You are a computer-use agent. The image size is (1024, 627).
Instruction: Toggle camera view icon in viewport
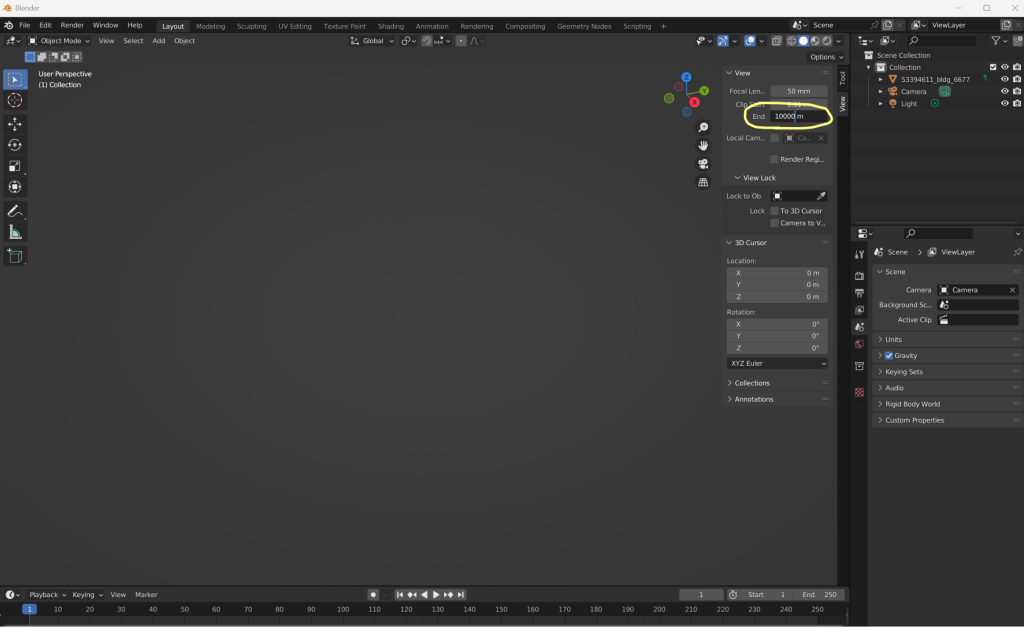(703, 164)
